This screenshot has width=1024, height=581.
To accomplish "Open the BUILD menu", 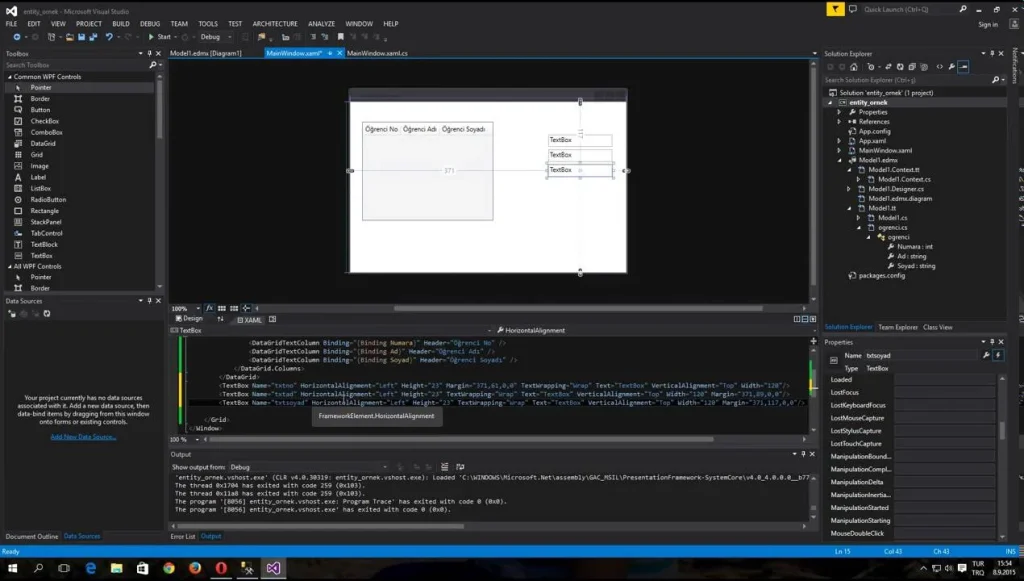I will coord(121,24).
